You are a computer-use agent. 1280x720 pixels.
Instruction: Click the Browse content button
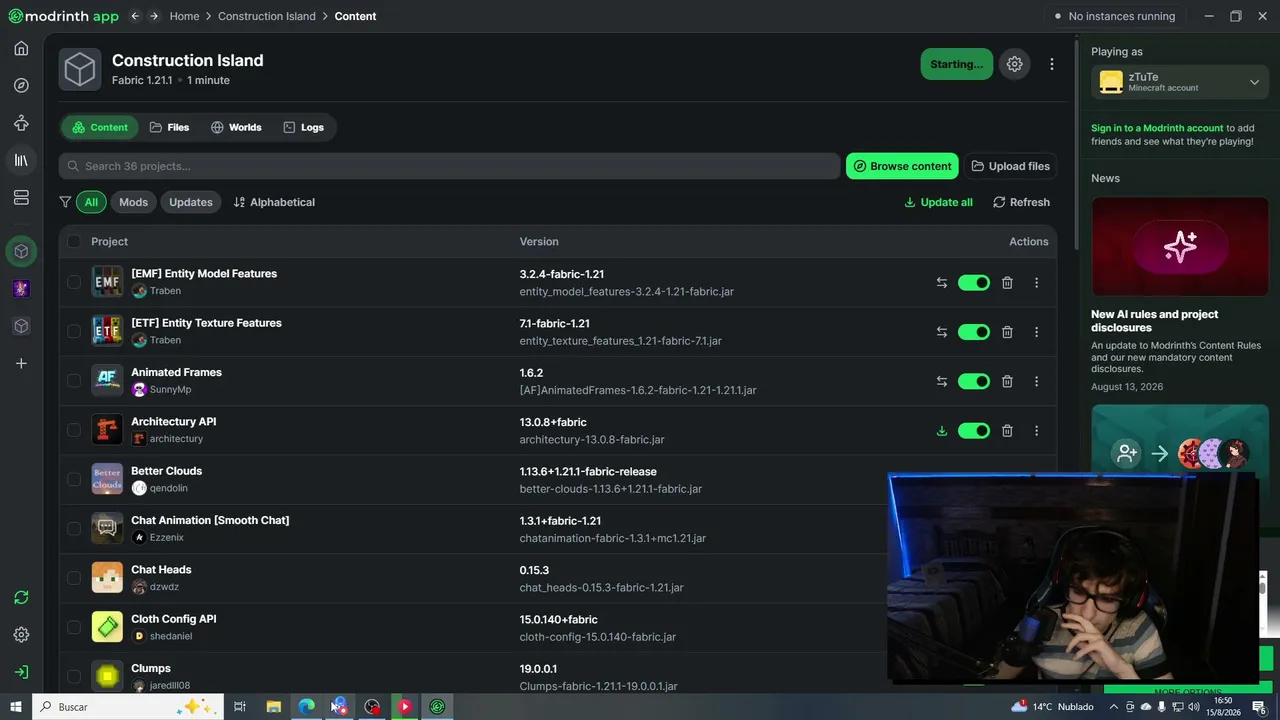tap(902, 166)
